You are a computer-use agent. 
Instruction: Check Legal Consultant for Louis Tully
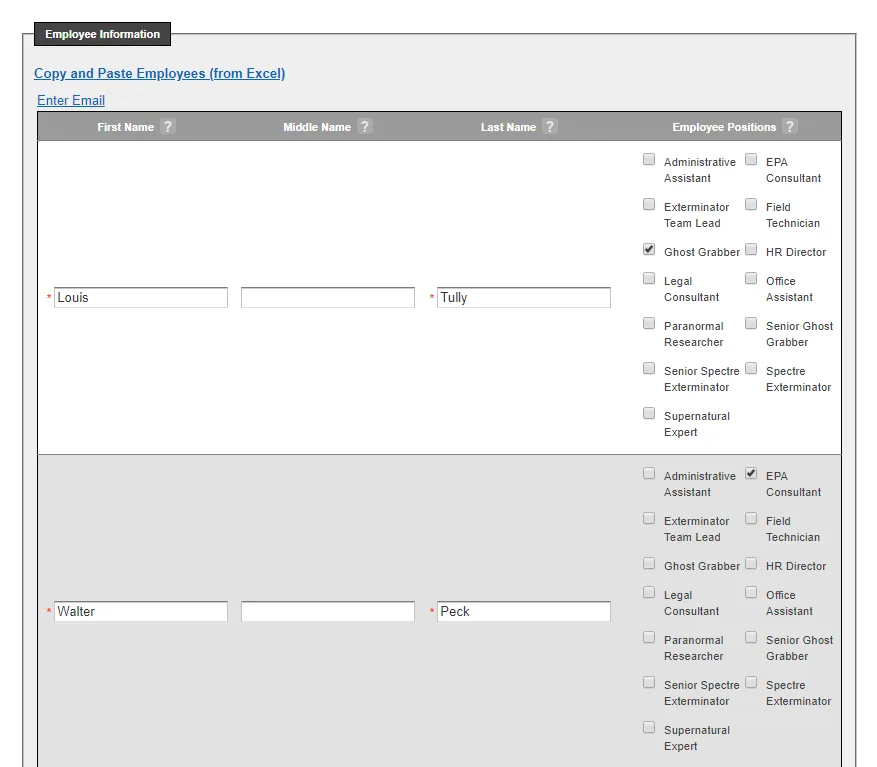(649, 278)
